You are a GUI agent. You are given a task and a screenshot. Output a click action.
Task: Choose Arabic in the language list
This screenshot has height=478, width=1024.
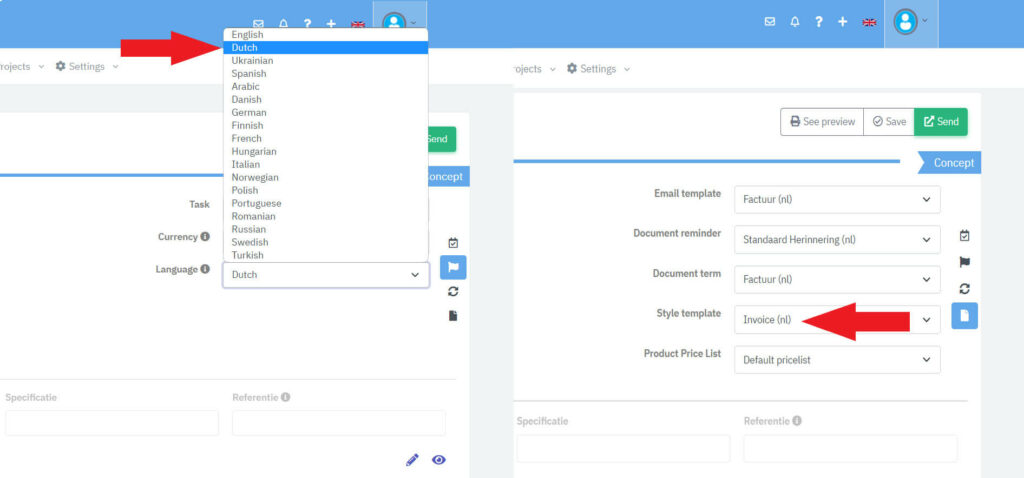pyautogui.click(x=325, y=87)
